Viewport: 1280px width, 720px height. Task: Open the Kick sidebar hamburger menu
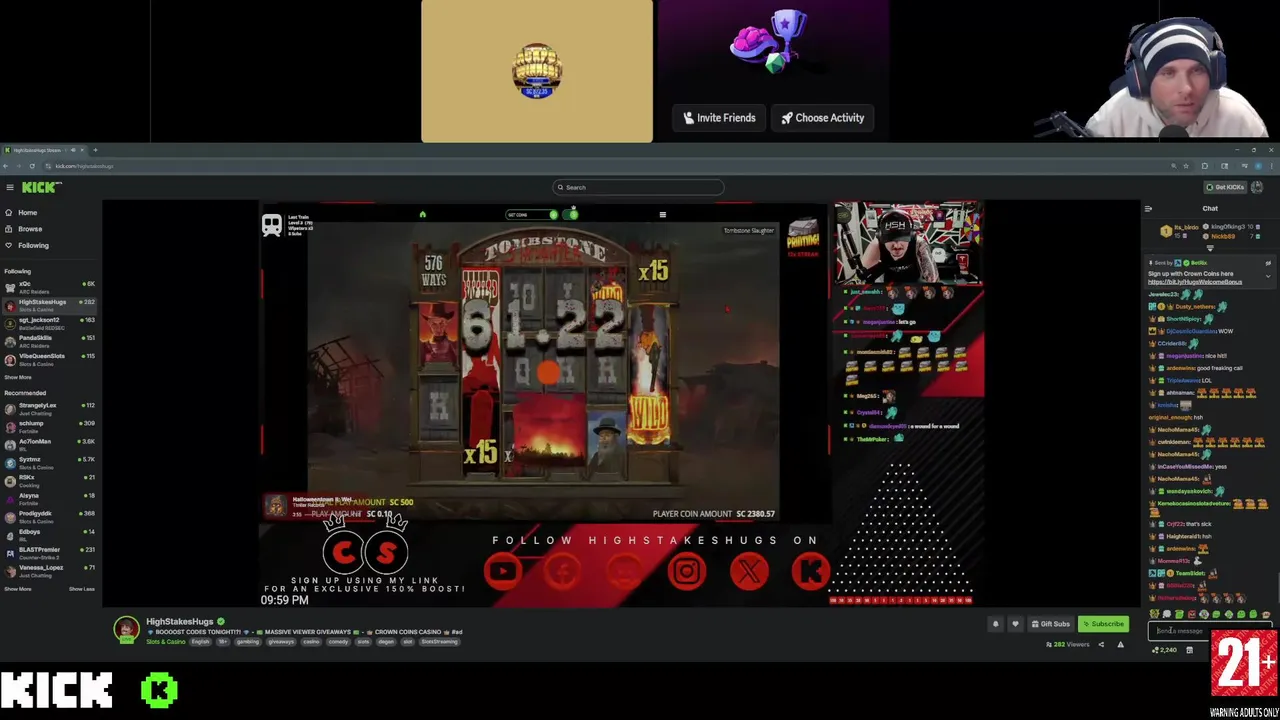click(9, 187)
